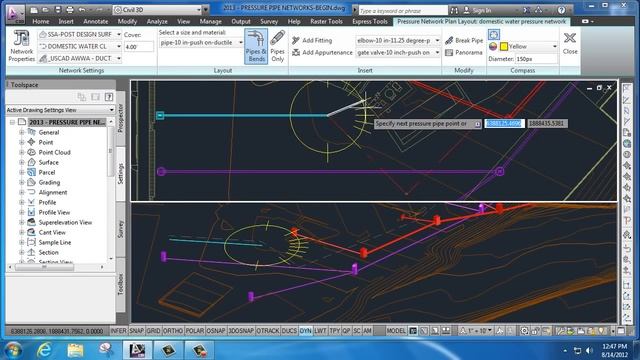This screenshot has width=640, height=360.
Task: Click the Sign In button
Action: [x=477, y=10]
